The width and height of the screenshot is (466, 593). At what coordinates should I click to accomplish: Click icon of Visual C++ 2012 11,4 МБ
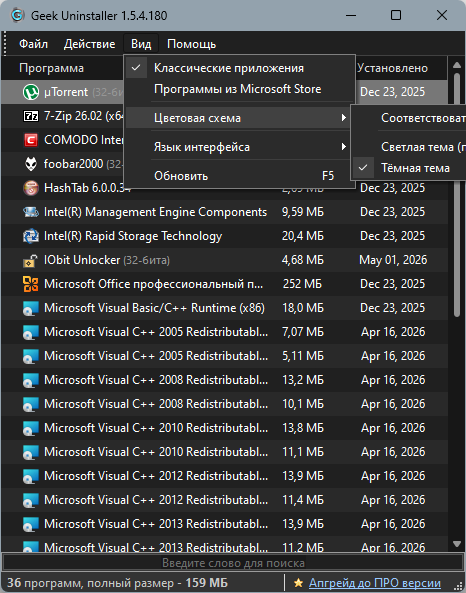pyautogui.click(x=31, y=500)
